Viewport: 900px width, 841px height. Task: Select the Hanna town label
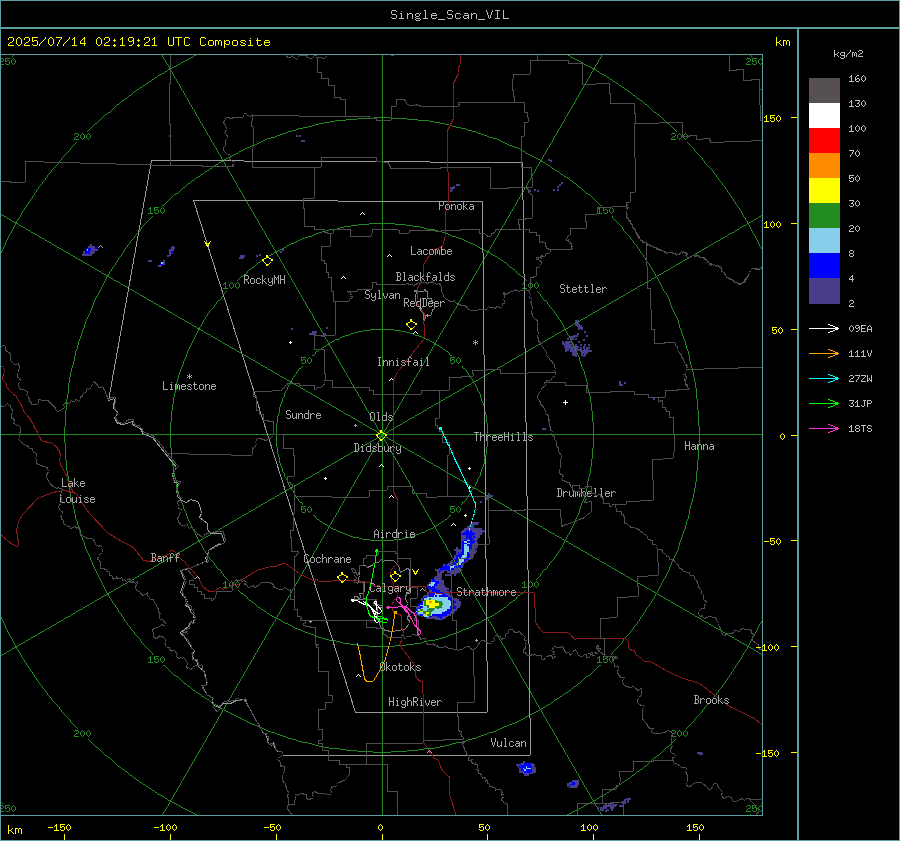[x=699, y=446]
